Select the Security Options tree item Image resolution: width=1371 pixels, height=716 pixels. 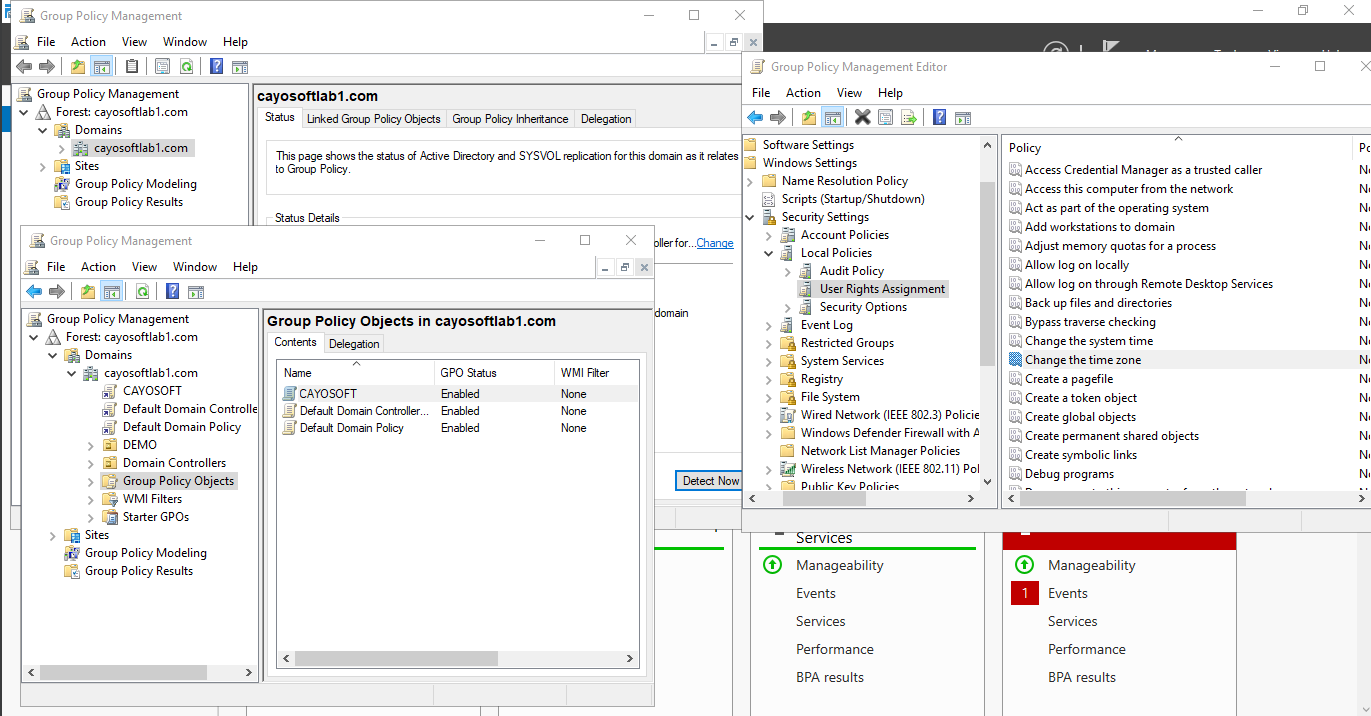pos(863,307)
